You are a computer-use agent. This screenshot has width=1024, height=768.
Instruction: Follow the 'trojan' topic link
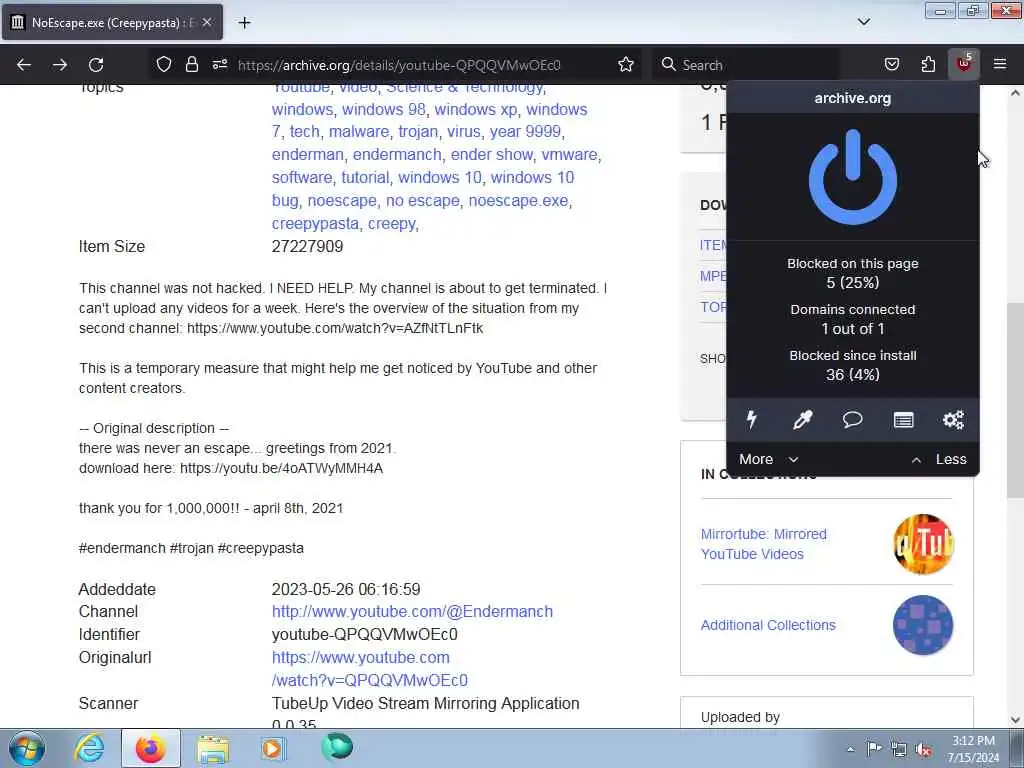pos(418,131)
